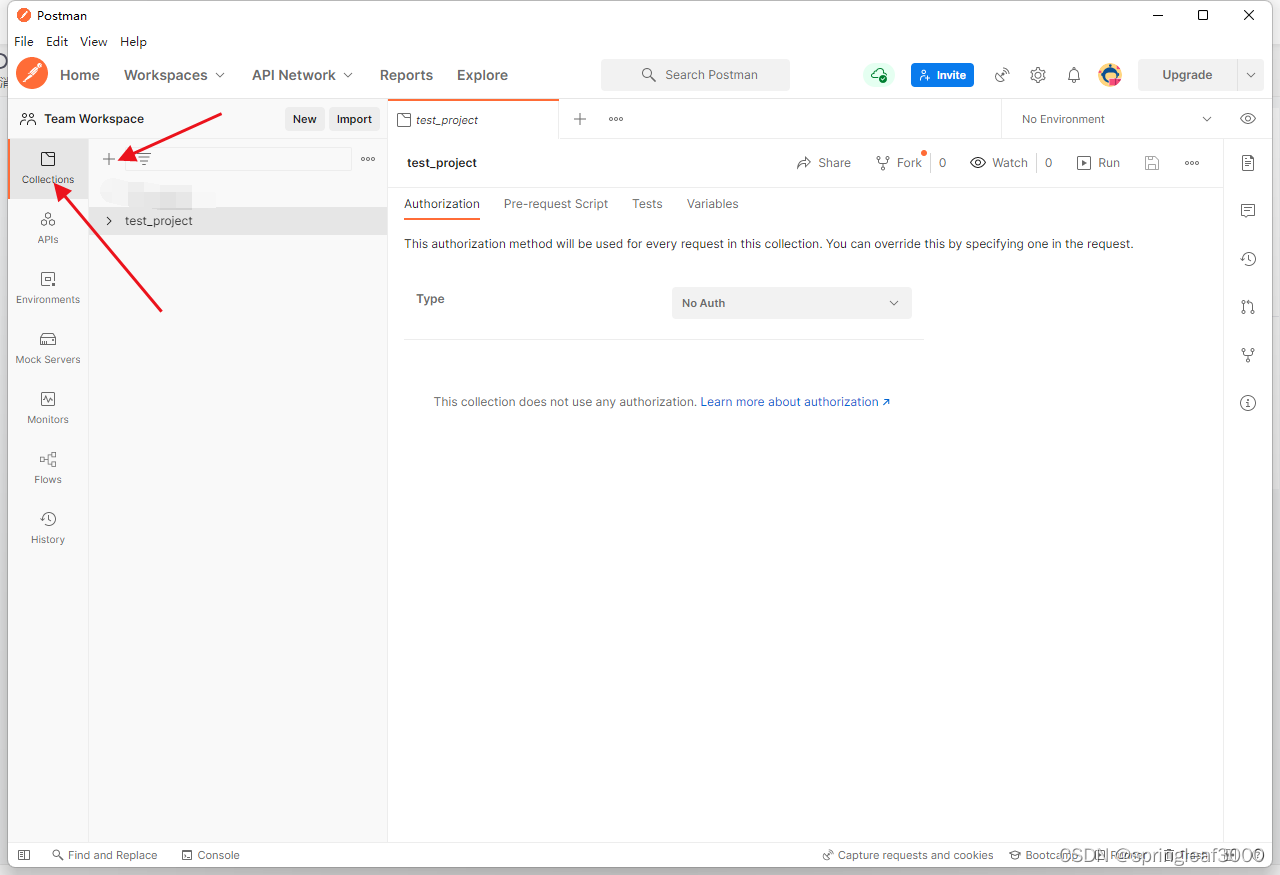Open the Console in the status bar
Viewport: 1280px width, 875px height.
[x=211, y=855]
